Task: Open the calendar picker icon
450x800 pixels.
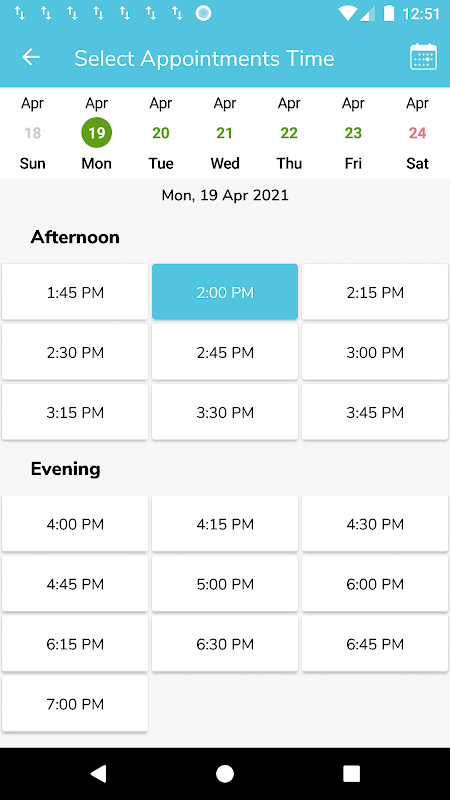Action: (x=423, y=57)
